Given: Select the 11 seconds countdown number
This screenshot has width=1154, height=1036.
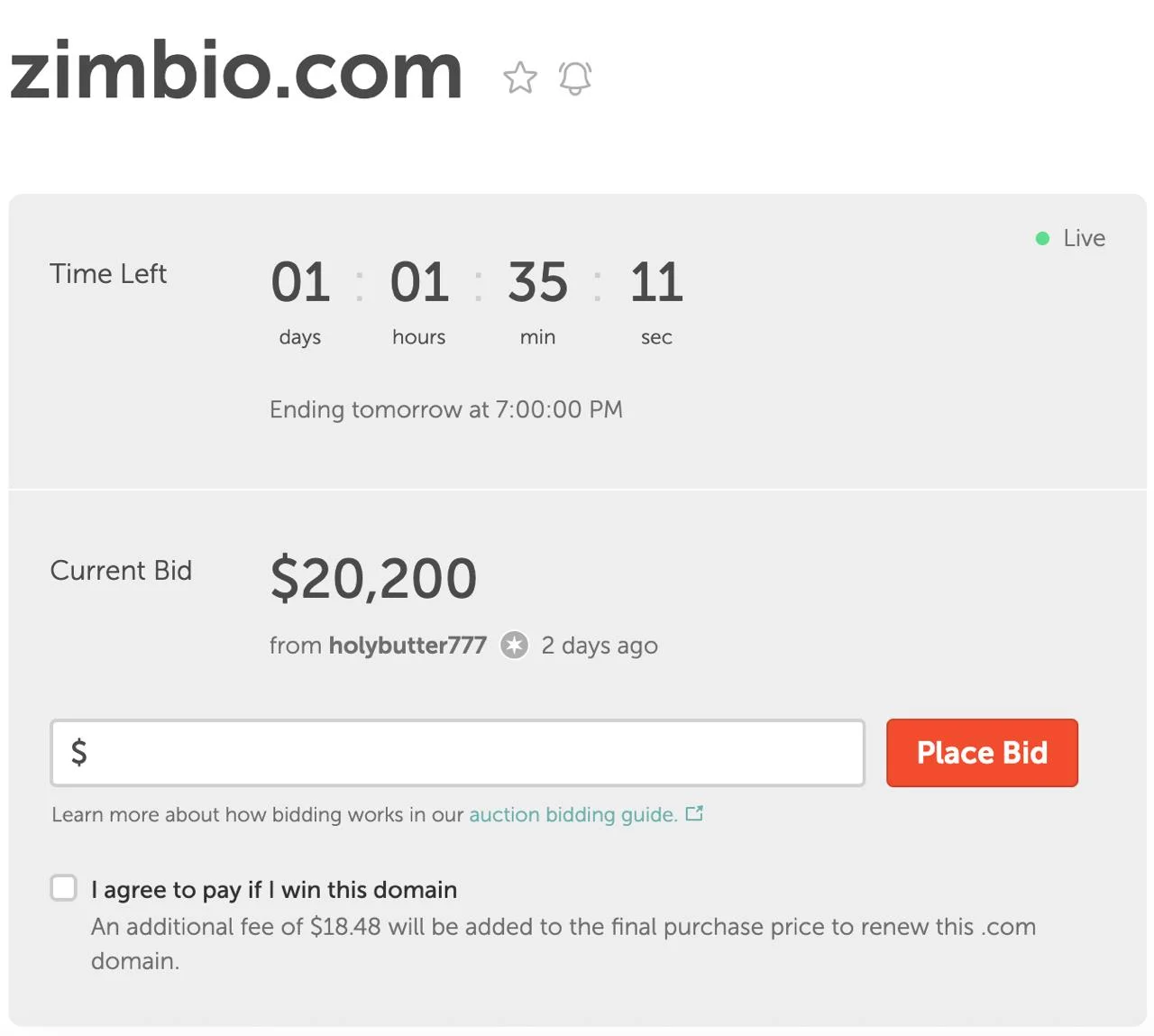Looking at the screenshot, I should point(656,282).
